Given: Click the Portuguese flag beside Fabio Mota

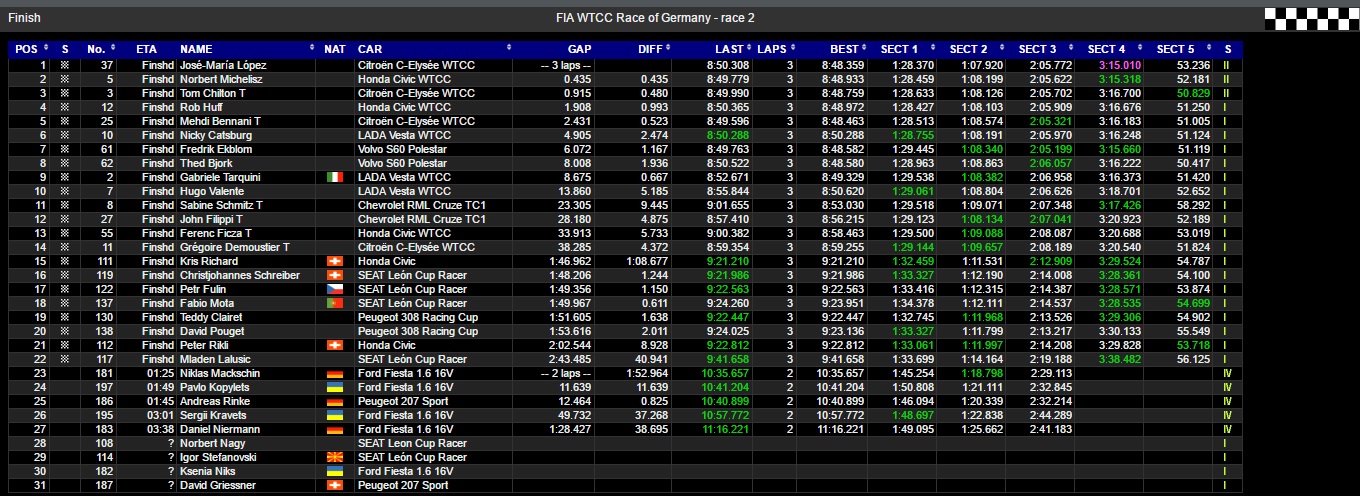Looking at the screenshot, I should pyautogui.click(x=335, y=303).
